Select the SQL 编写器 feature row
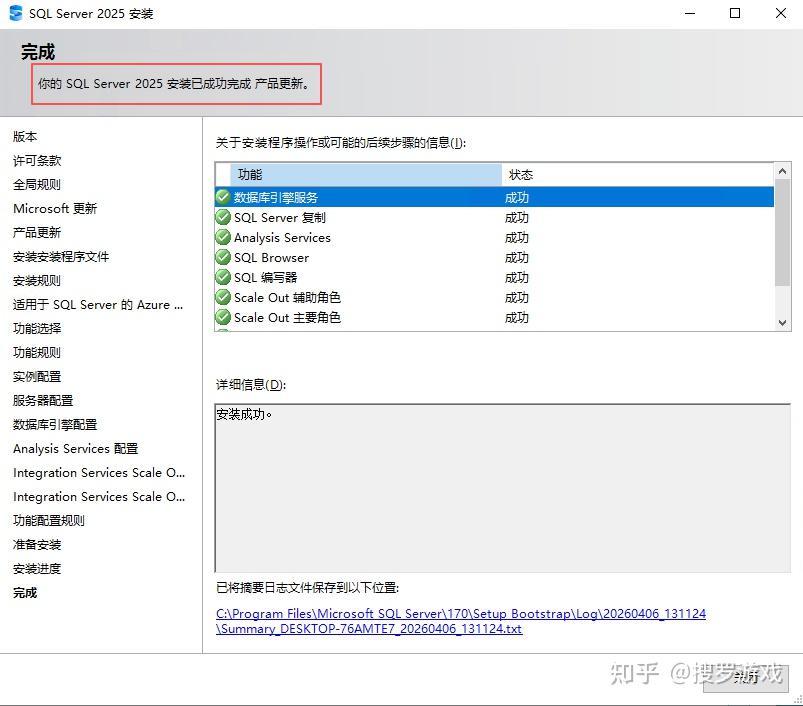Screen dimensions: 803x706 tap(494, 277)
